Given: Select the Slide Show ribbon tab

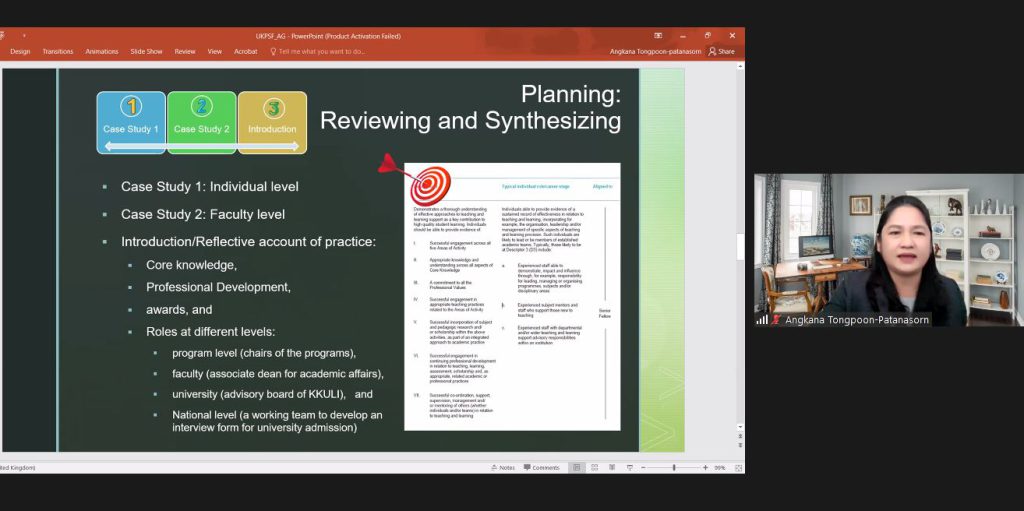Looking at the screenshot, I should pos(146,51).
